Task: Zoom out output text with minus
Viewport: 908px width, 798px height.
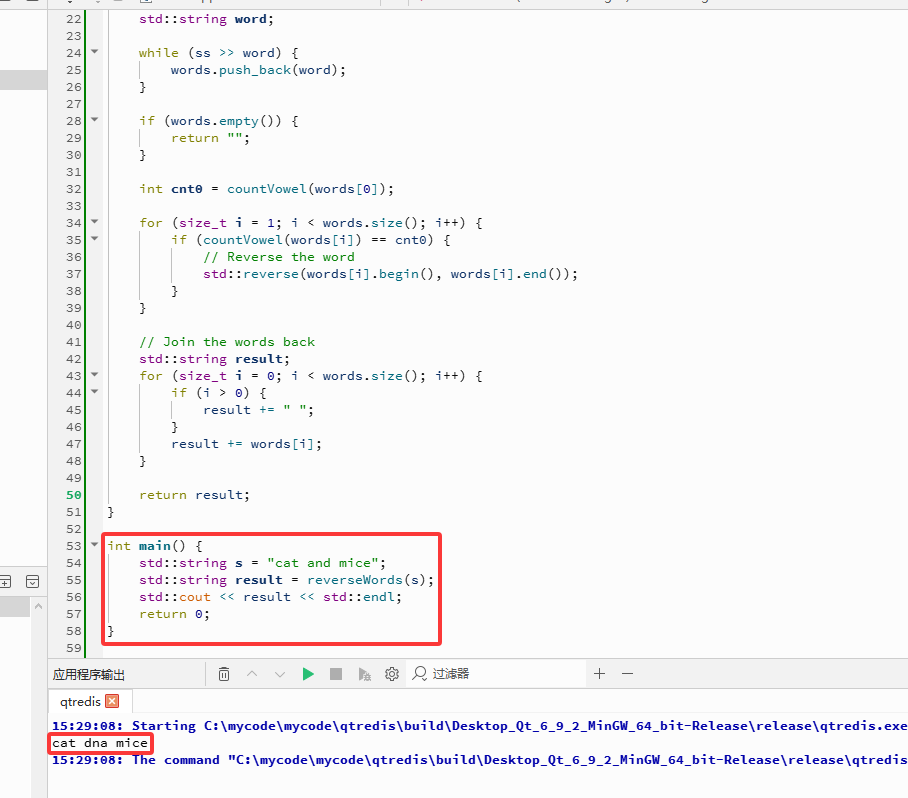Action: click(627, 673)
